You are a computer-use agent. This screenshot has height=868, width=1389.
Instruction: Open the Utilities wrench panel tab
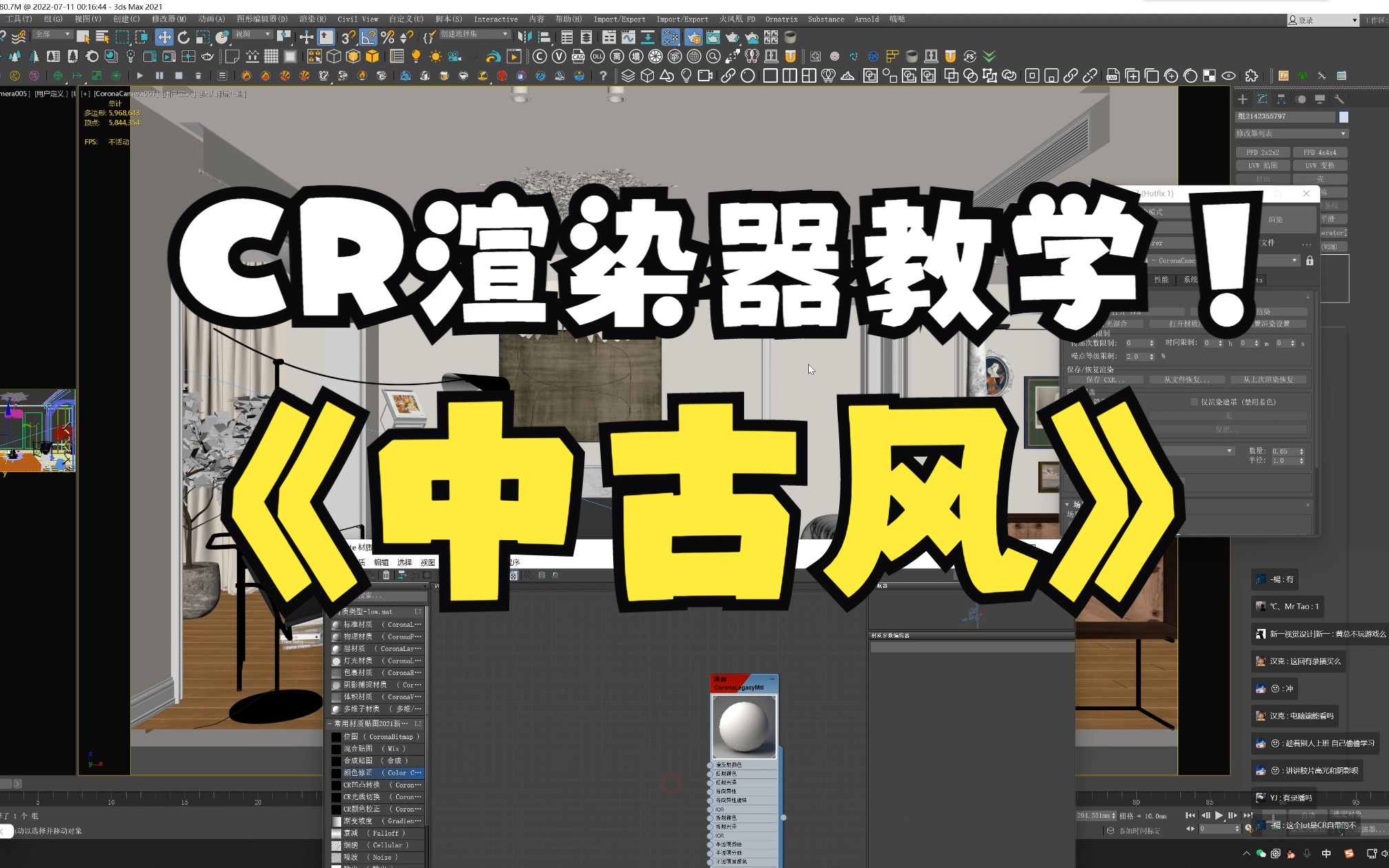[1339, 99]
